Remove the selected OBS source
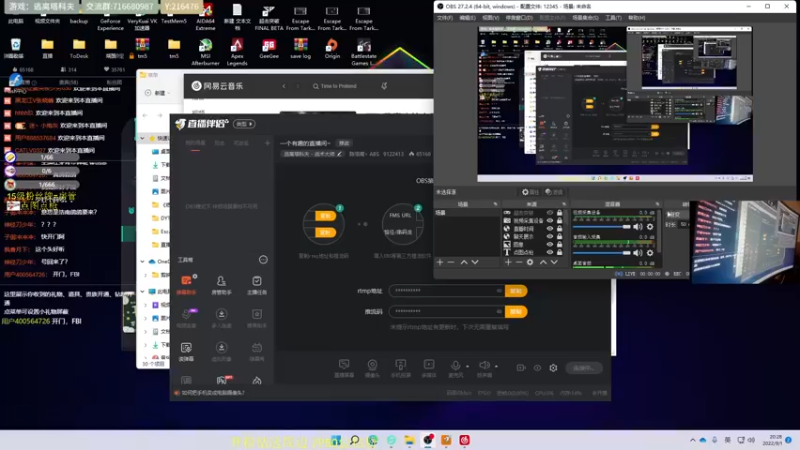 518,262
